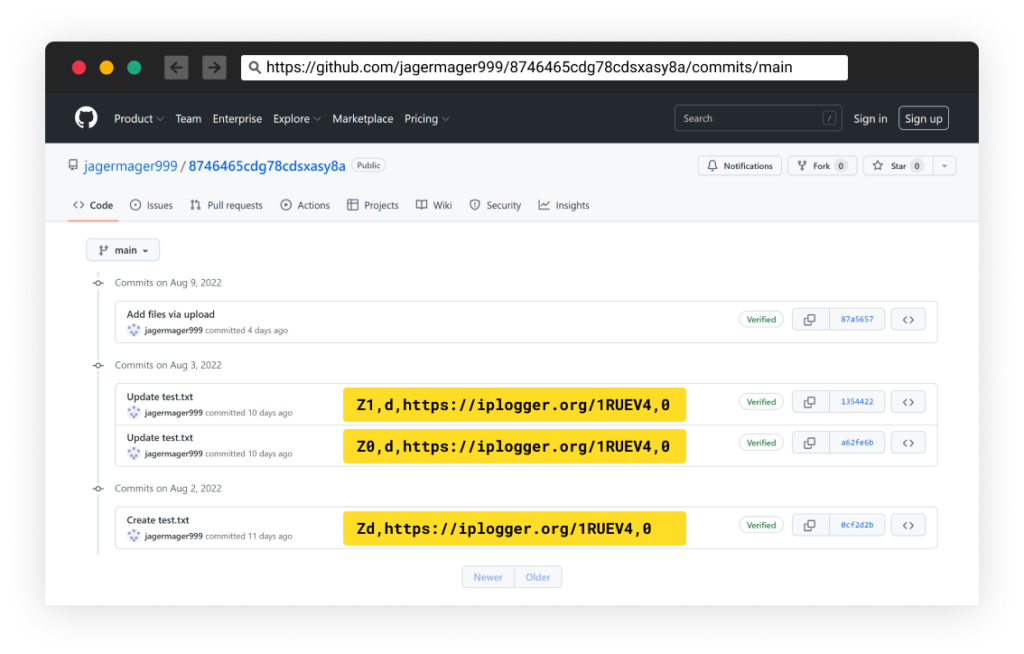Click Verified badge on commit 1354422
This screenshot has height=654, width=1024.
[x=761, y=402]
